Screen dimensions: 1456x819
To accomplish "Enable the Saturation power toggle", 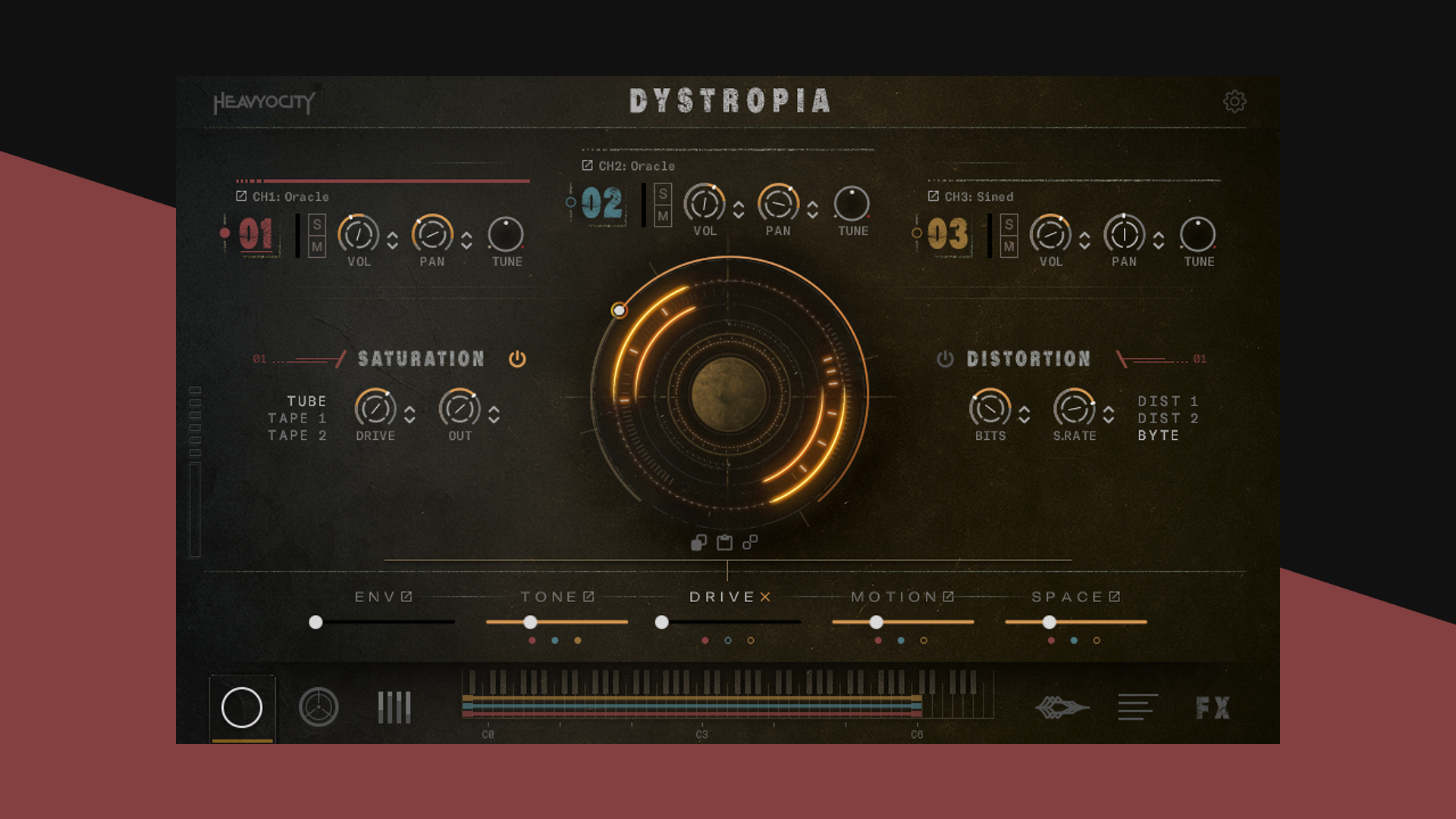I will pos(518,359).
